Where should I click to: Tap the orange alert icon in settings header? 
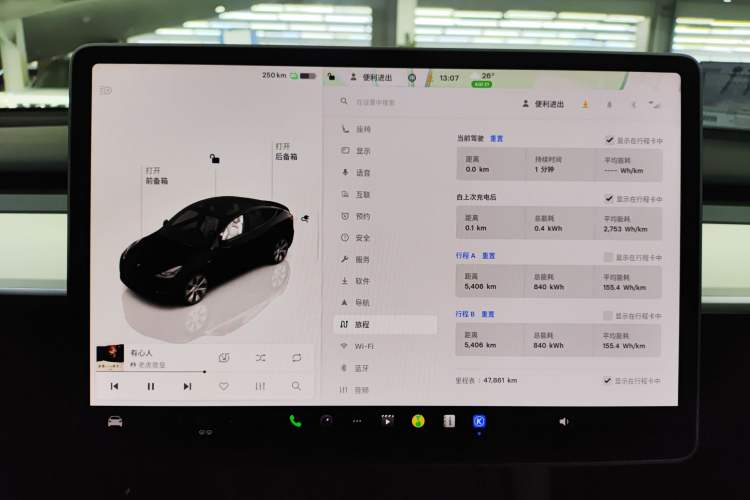tap(585, 104)
